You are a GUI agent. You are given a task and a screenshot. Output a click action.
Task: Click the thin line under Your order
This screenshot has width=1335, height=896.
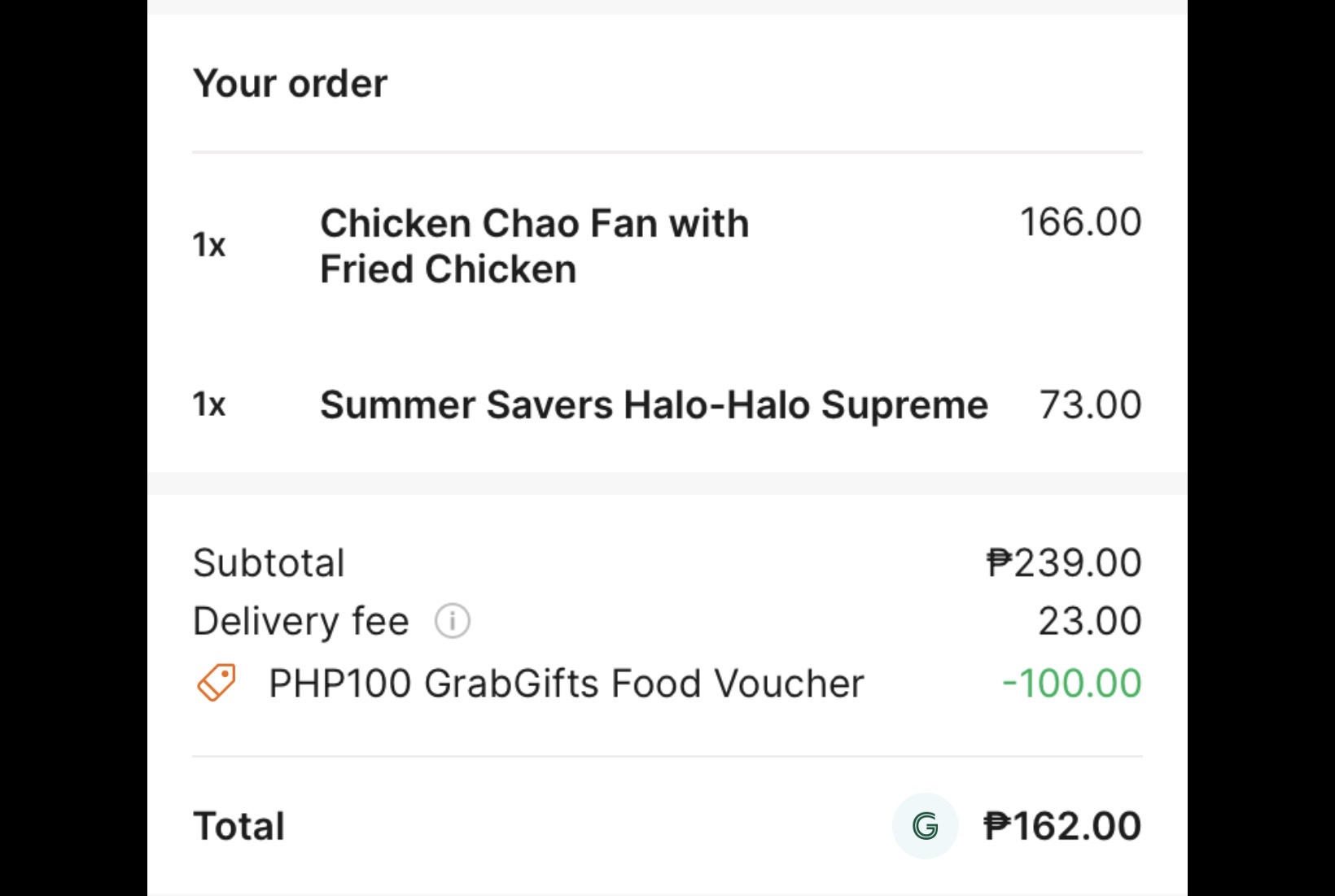[667, 152]
